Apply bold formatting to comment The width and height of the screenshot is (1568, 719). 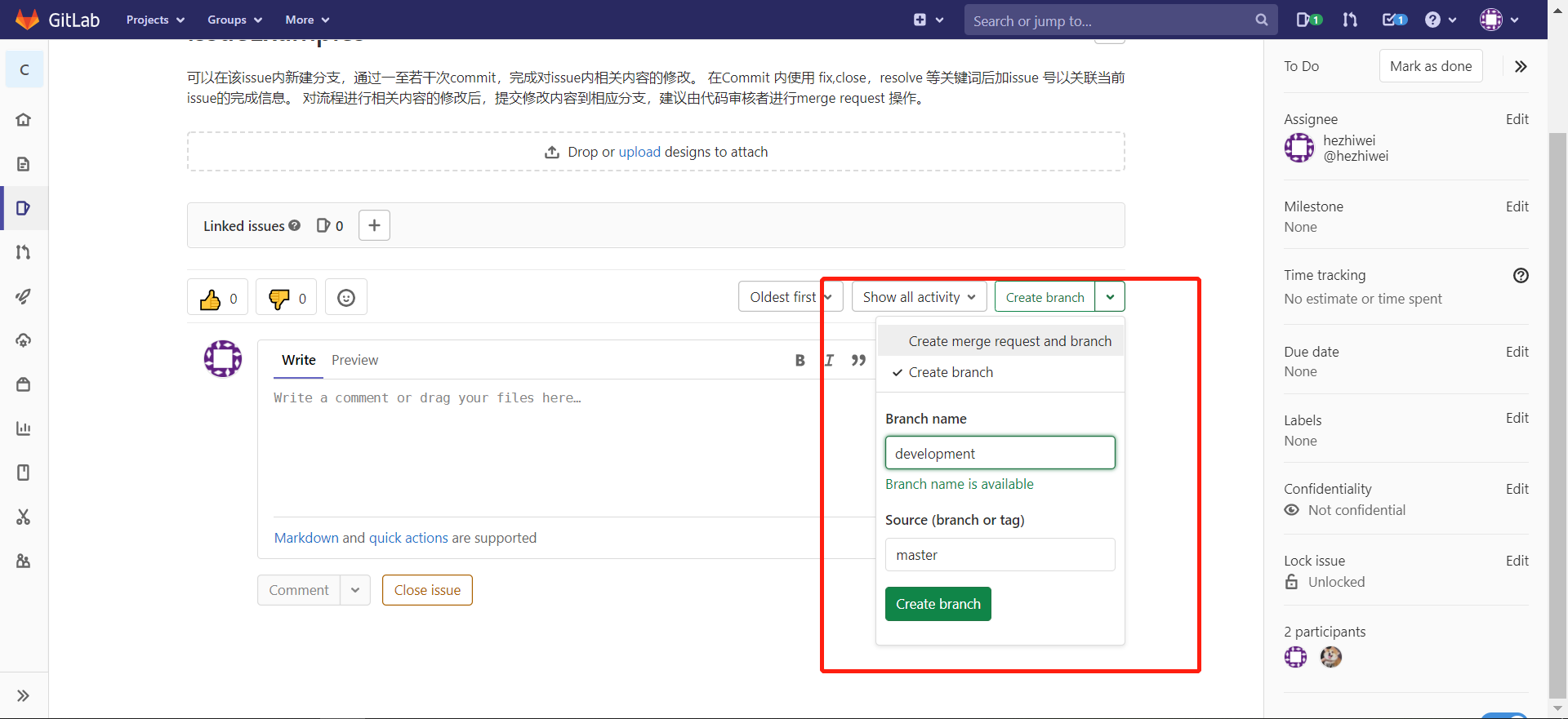coord(800,360)
